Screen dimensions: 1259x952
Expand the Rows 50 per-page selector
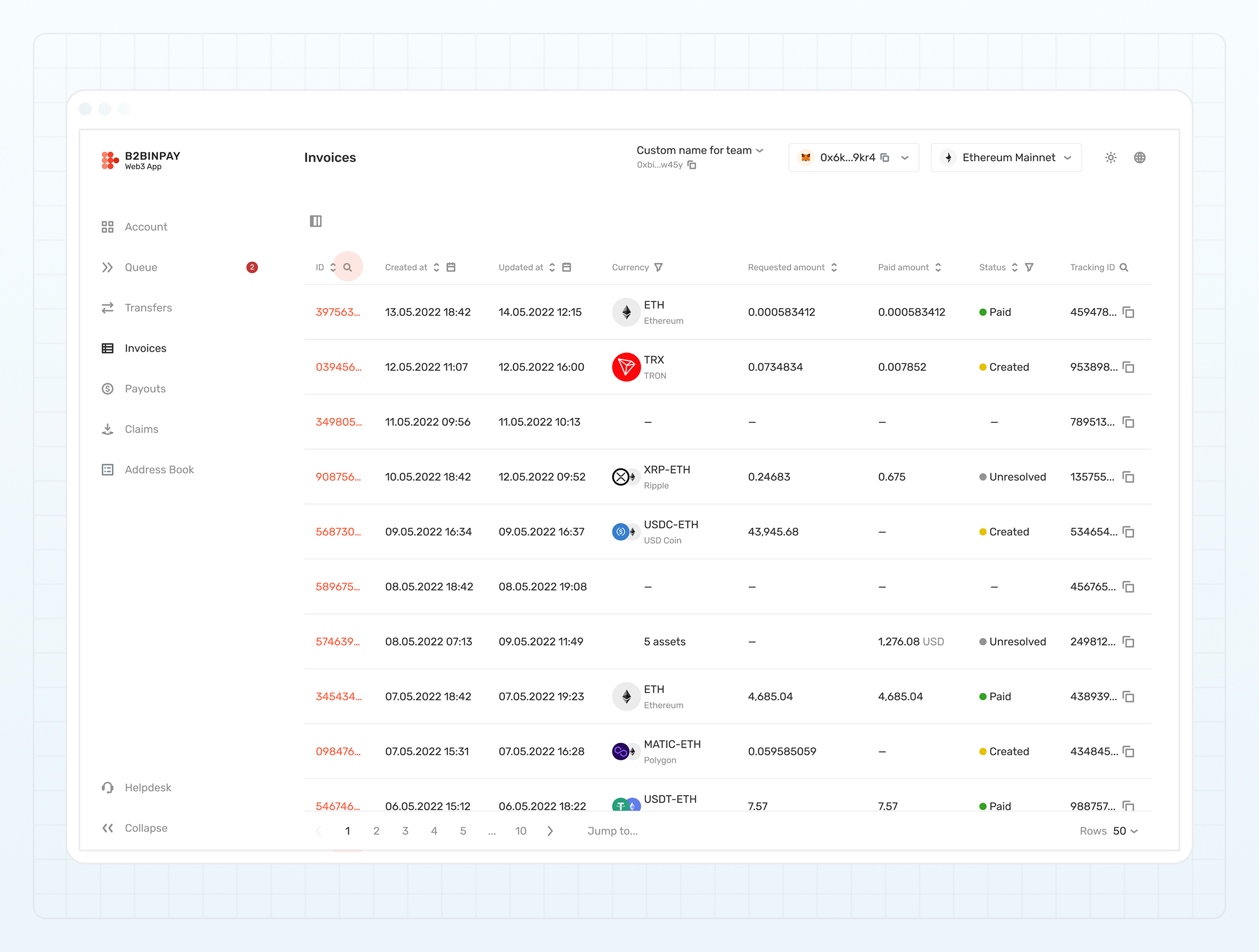pyautogui.click(x=1125, y=831)
